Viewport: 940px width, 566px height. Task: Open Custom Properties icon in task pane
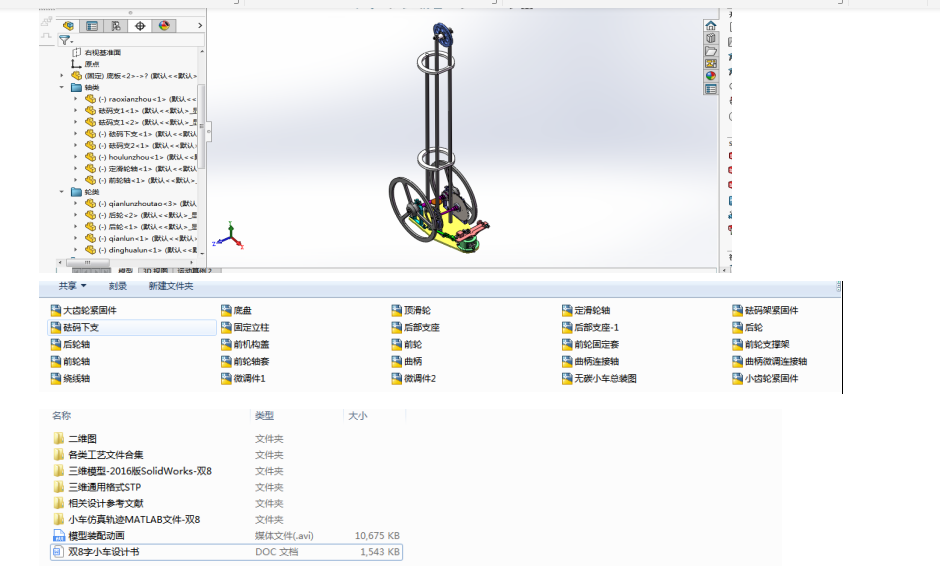(710, 89)
